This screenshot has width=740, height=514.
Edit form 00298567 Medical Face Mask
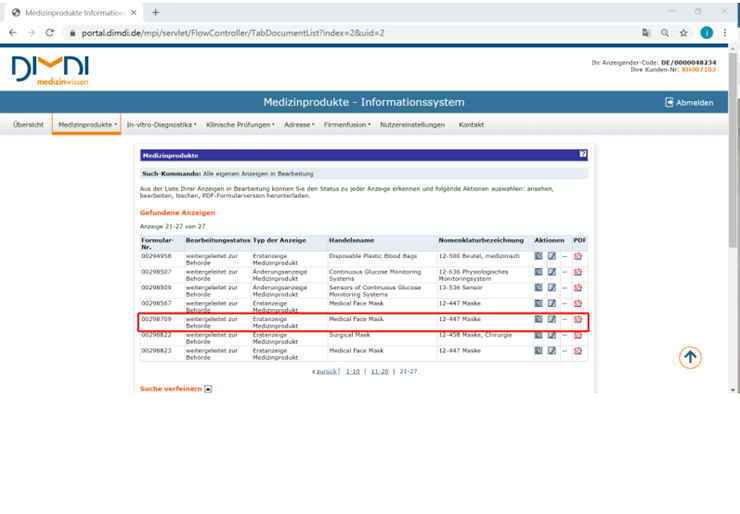coord(551,304)
